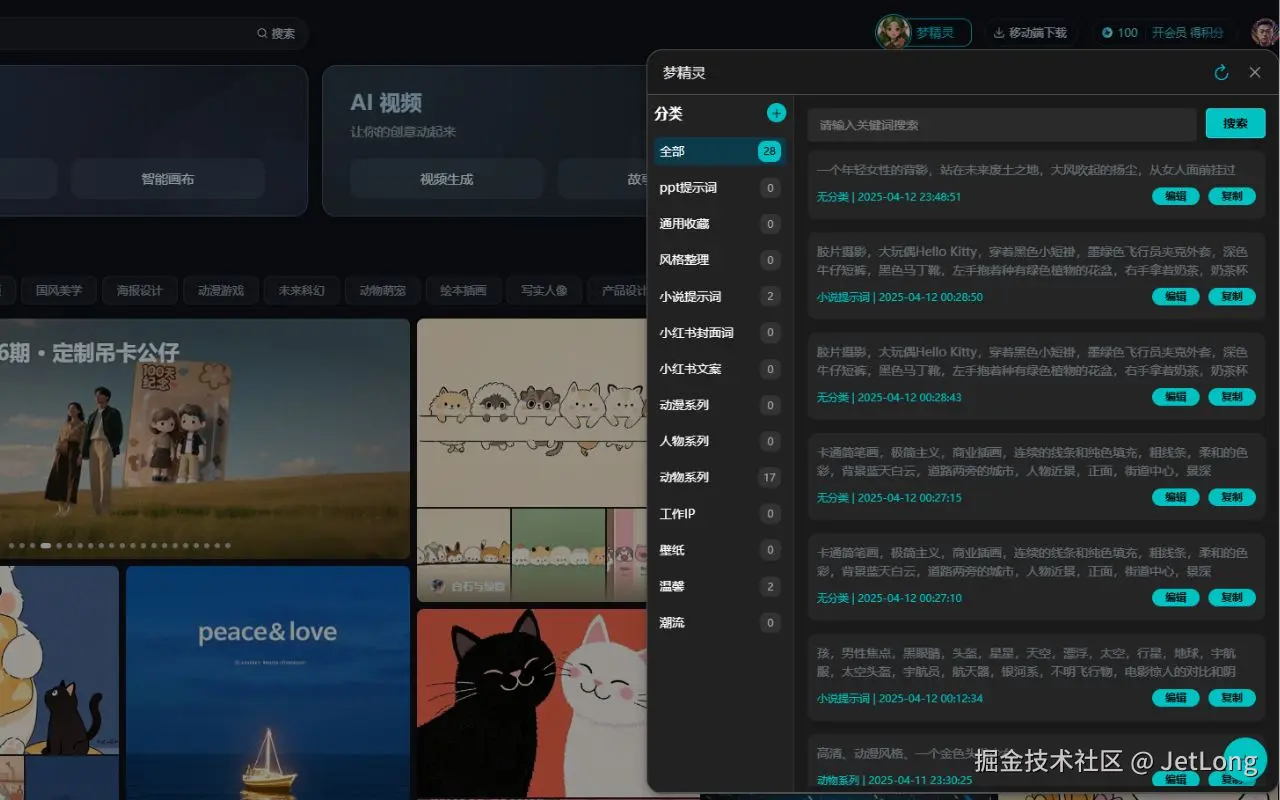Refresh the 梦精灵 panel
This screenshot has width=1280, height=800.
[x=1221, y=73]
